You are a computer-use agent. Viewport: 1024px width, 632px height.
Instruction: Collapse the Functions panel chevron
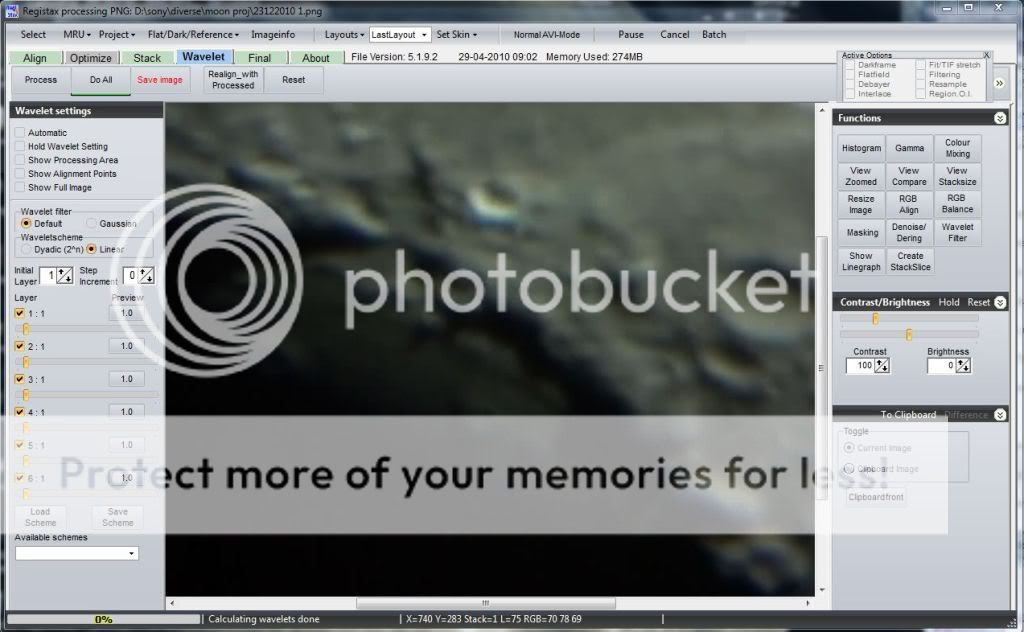1000,118
